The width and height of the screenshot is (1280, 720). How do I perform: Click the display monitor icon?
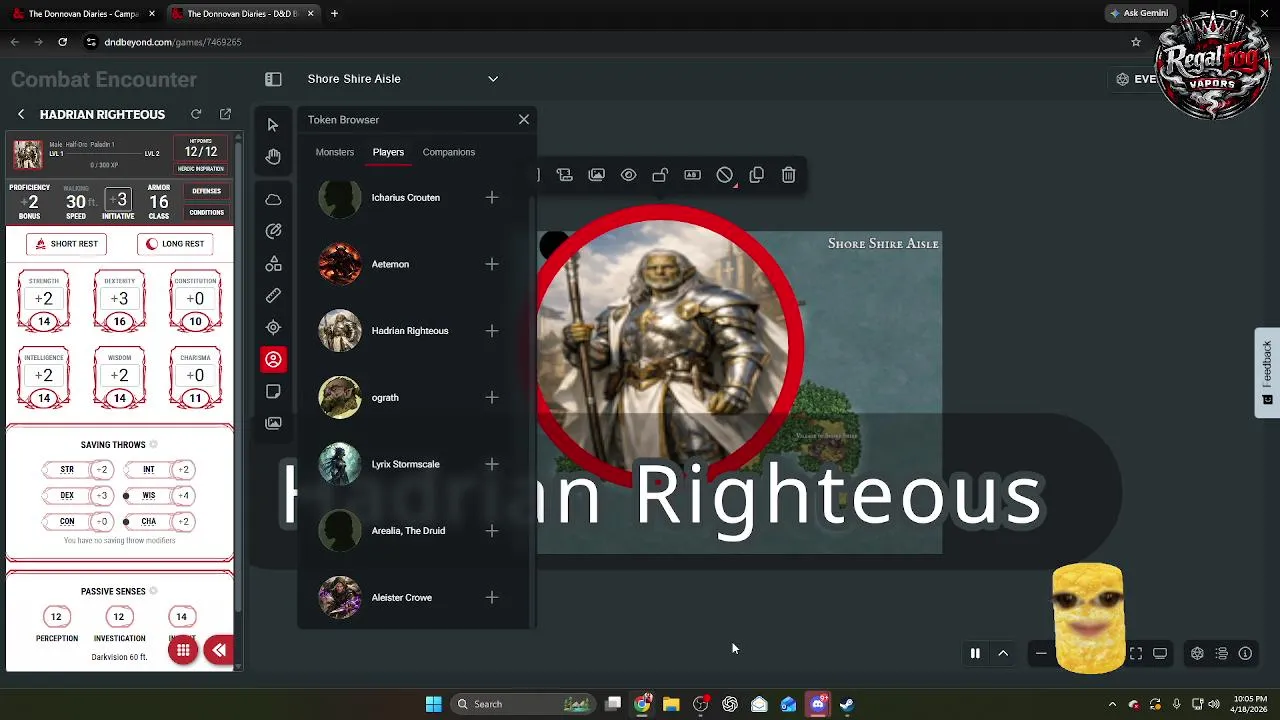pyautogui.click(x=1160, y=653)
